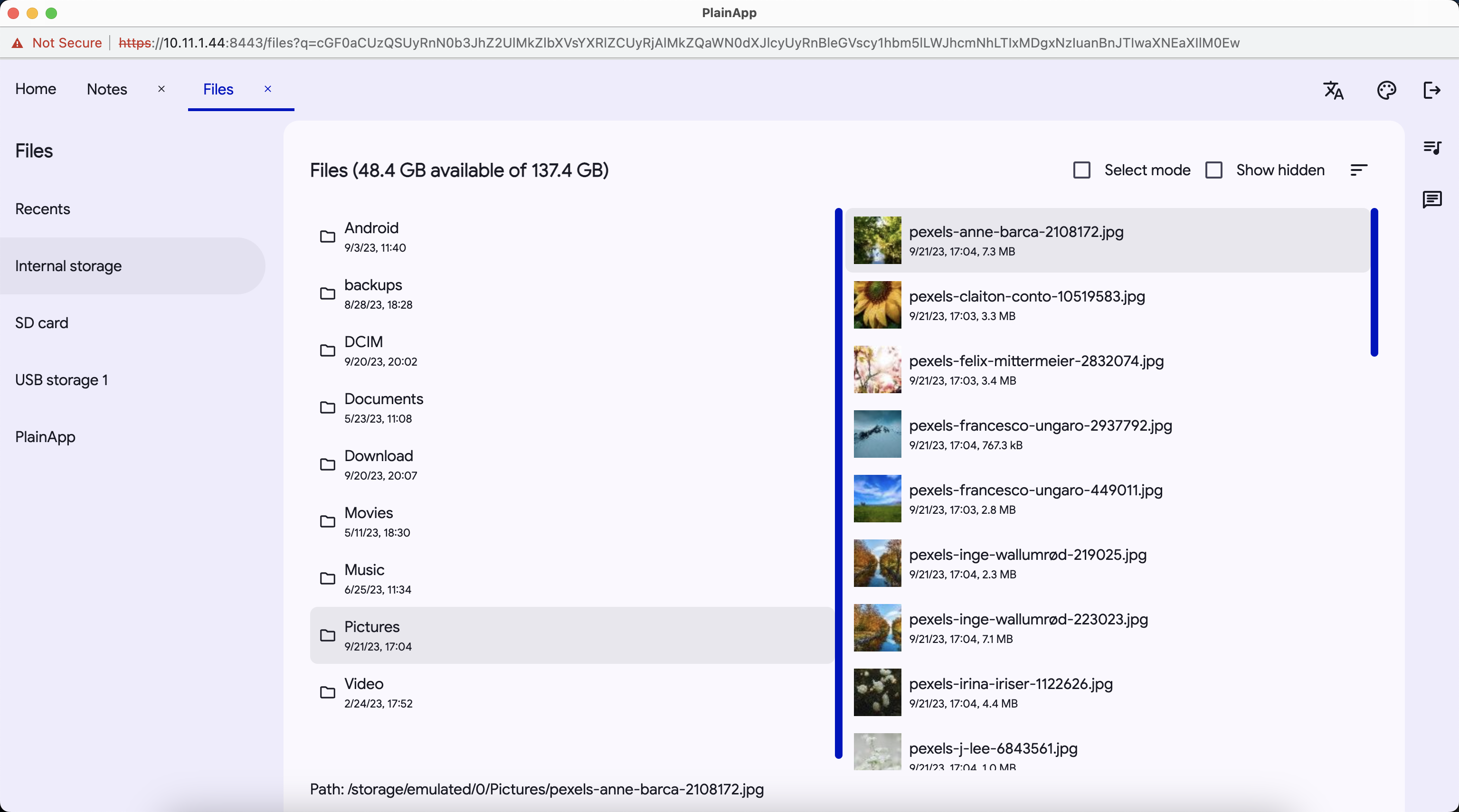This screenshot has height=812, width=1459.
Task: Open SD card in sidebar
Action: [41, 323]
